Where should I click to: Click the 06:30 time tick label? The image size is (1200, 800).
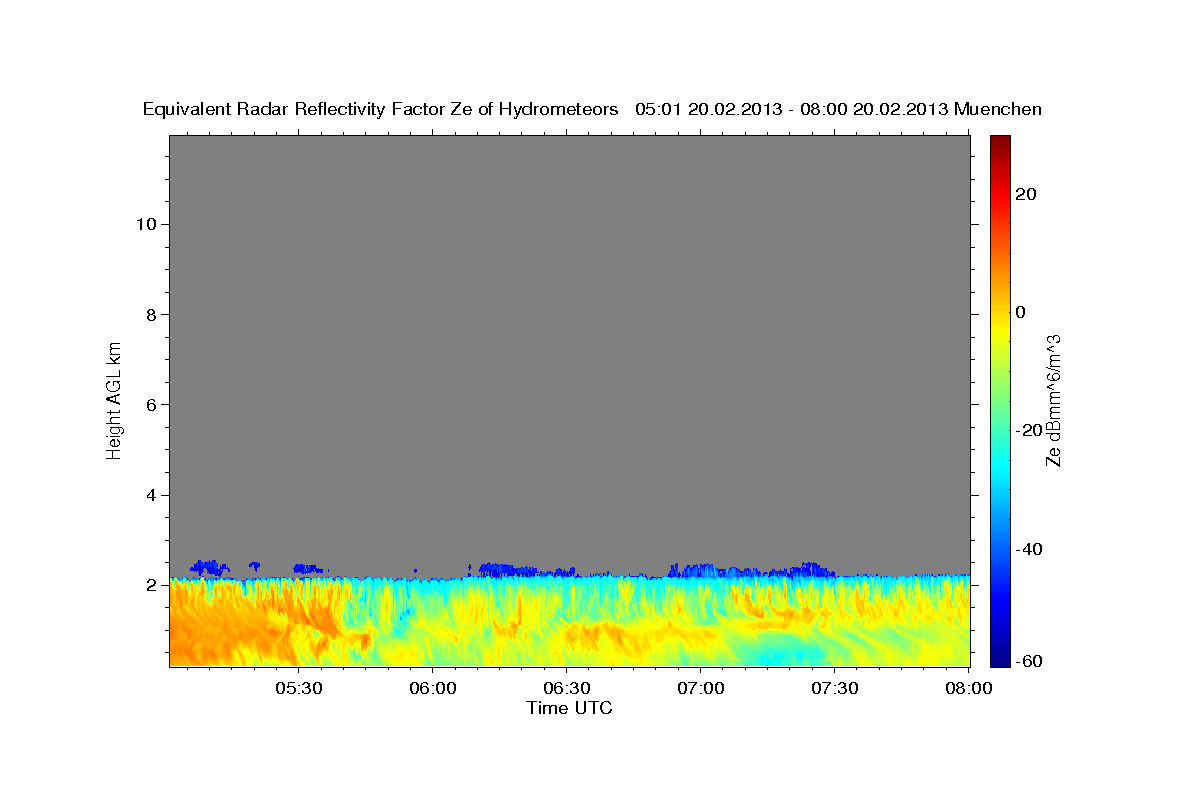coord(566,689)
